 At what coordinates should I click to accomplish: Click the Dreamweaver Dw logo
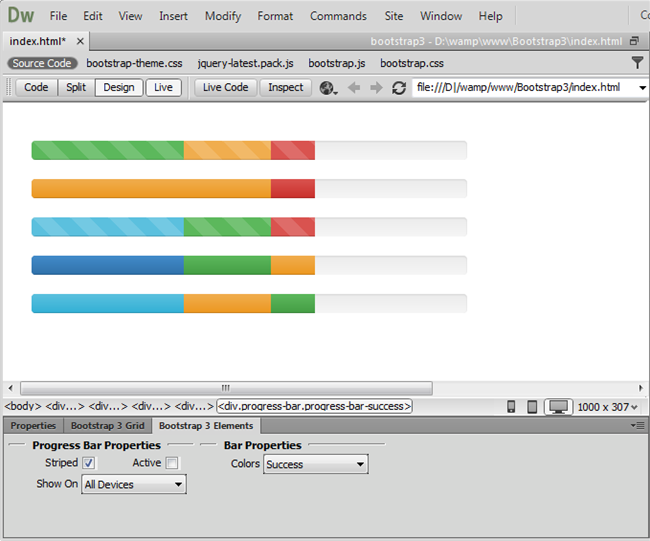[21, 15]
